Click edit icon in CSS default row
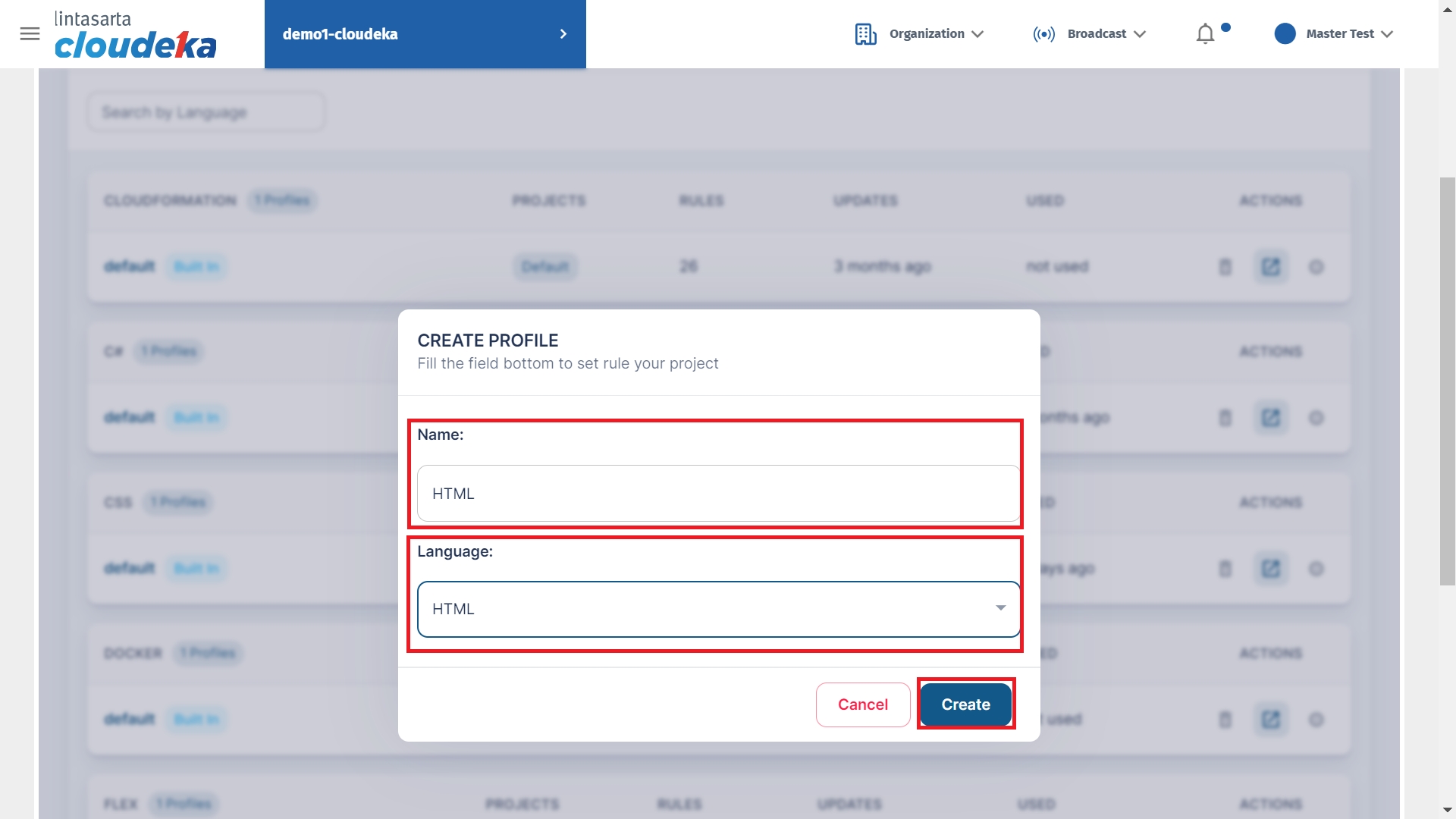The height and width of the screenshot is (819, 1456). (1270, 569)
